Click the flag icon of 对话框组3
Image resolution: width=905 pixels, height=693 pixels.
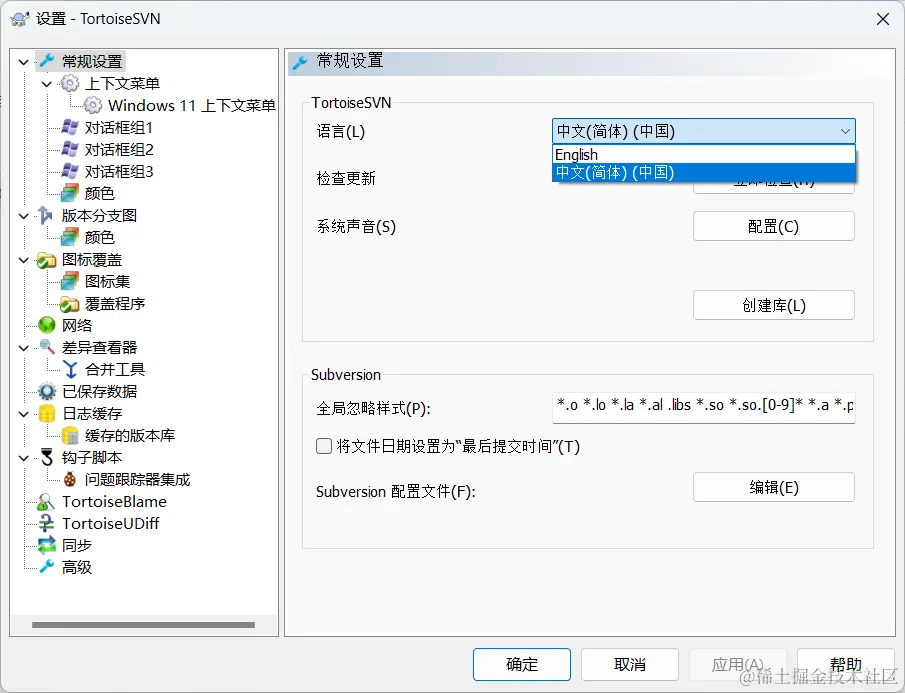(70, 171)
